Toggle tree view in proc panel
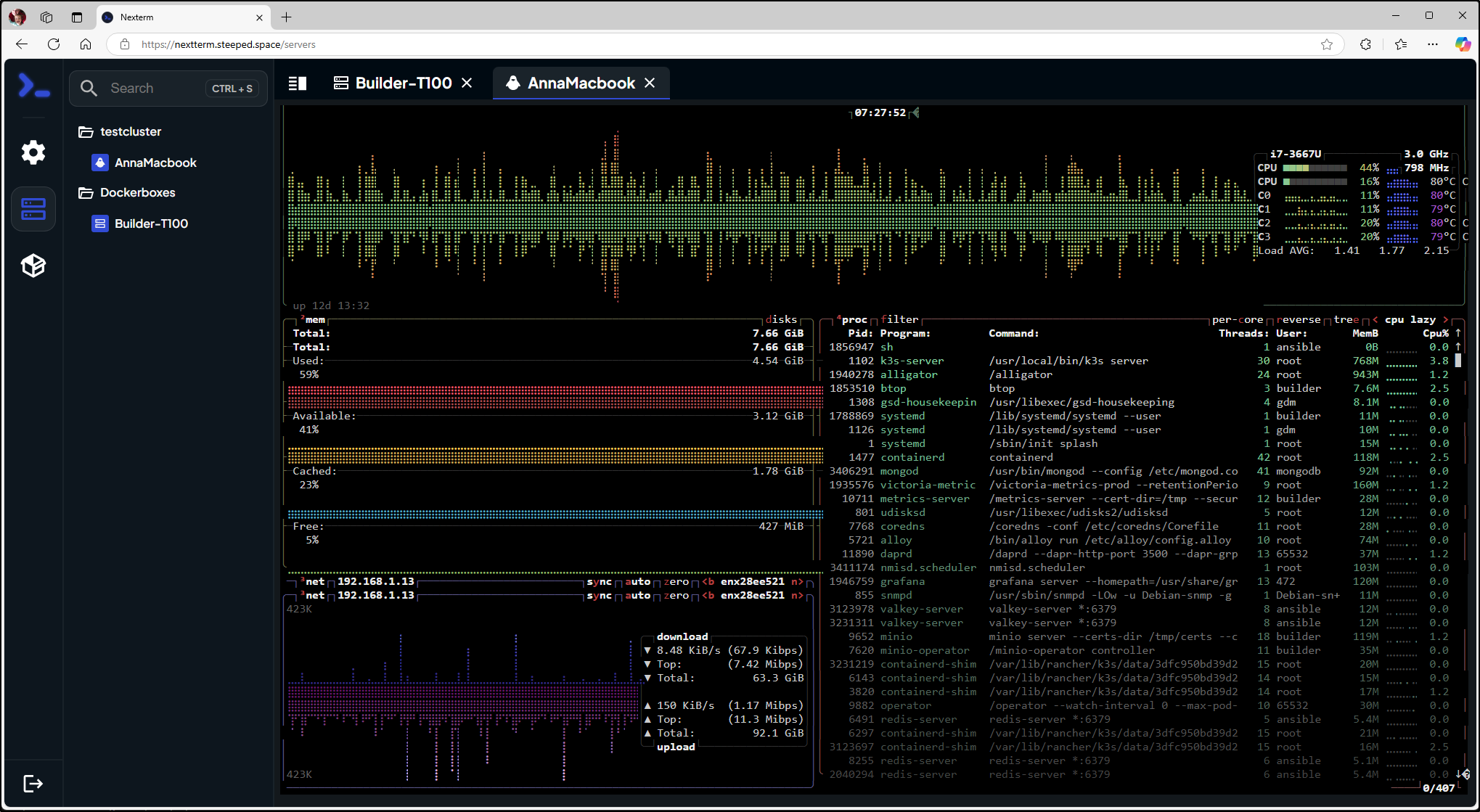The height and width of the screenshot is (812, 1480). click(x=1346, y=319)
